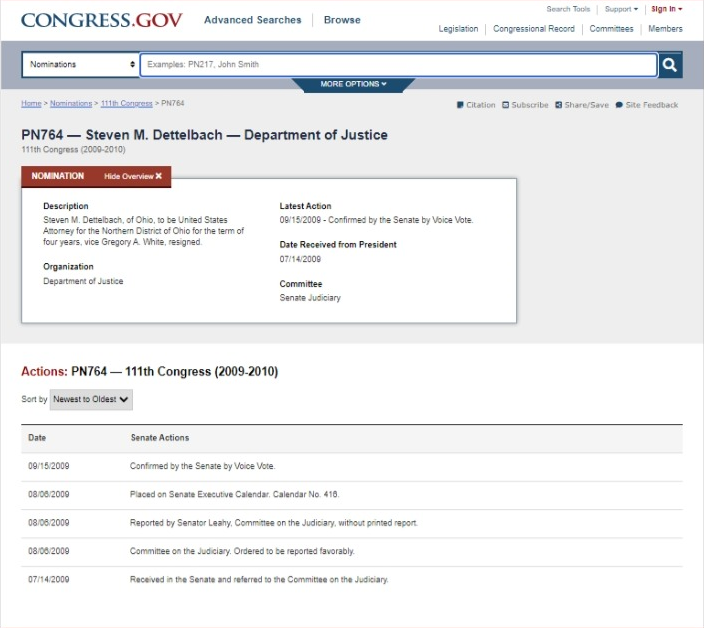Click the PN764 page title heading
Screen dimensions: 704x628
click(204, 135)
